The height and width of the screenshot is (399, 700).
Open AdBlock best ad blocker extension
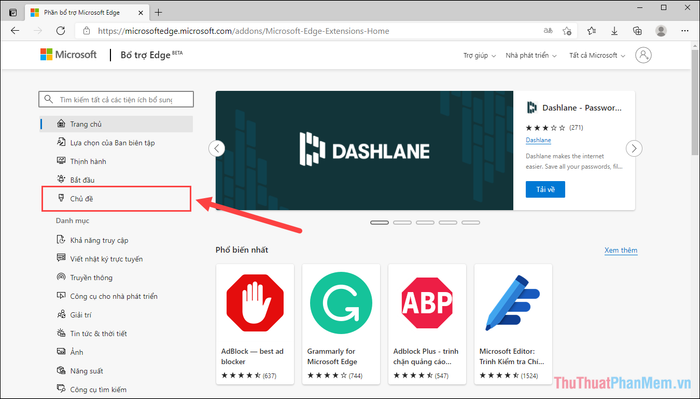pos(255,324)
